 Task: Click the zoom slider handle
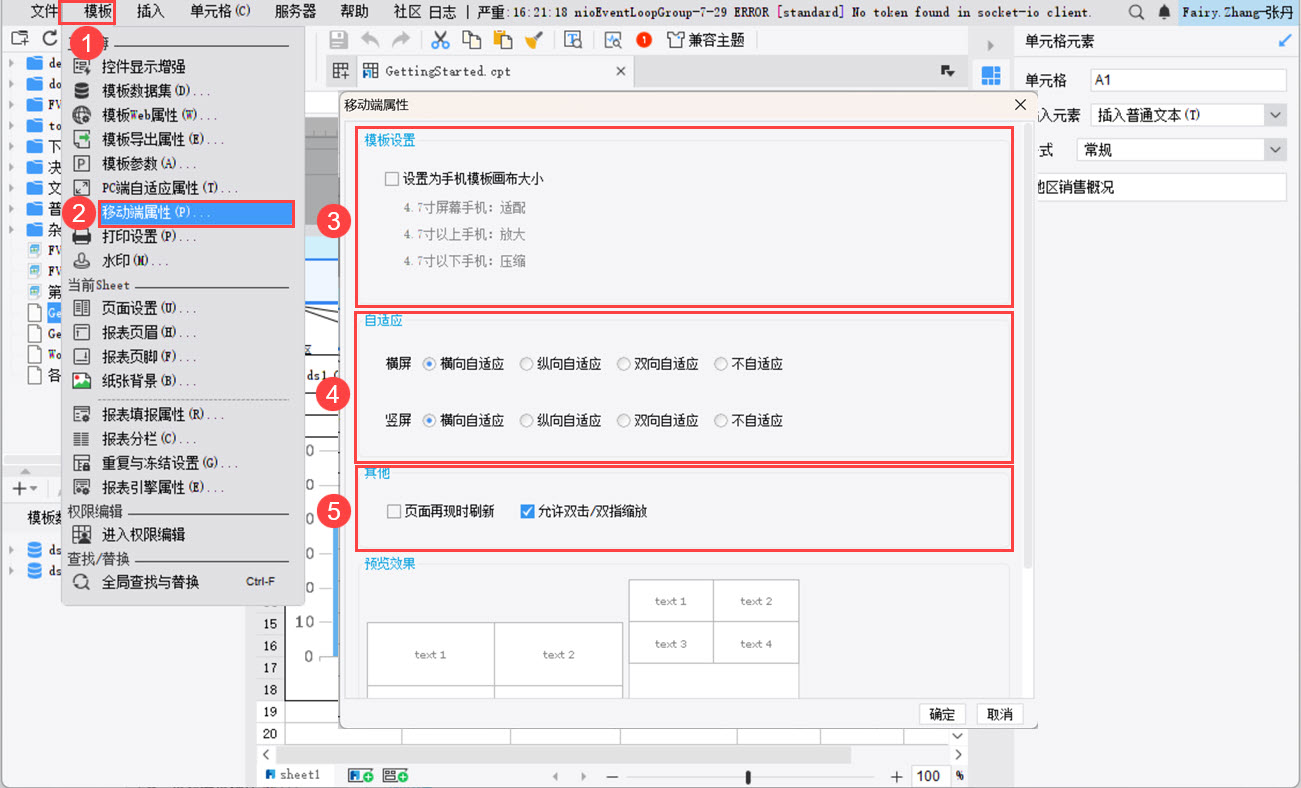click(748, 777)
